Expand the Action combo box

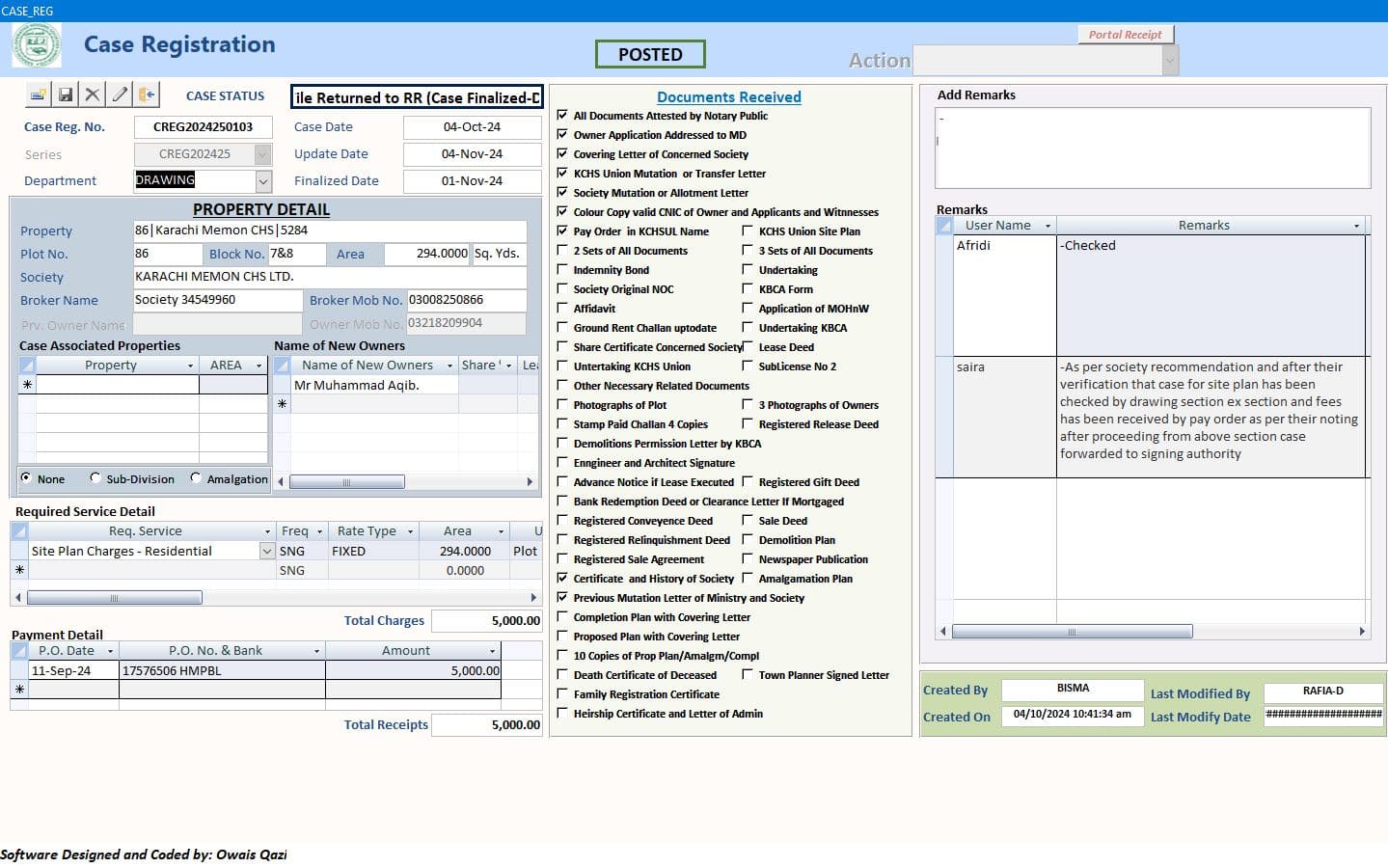click(x=1170, y=61)
